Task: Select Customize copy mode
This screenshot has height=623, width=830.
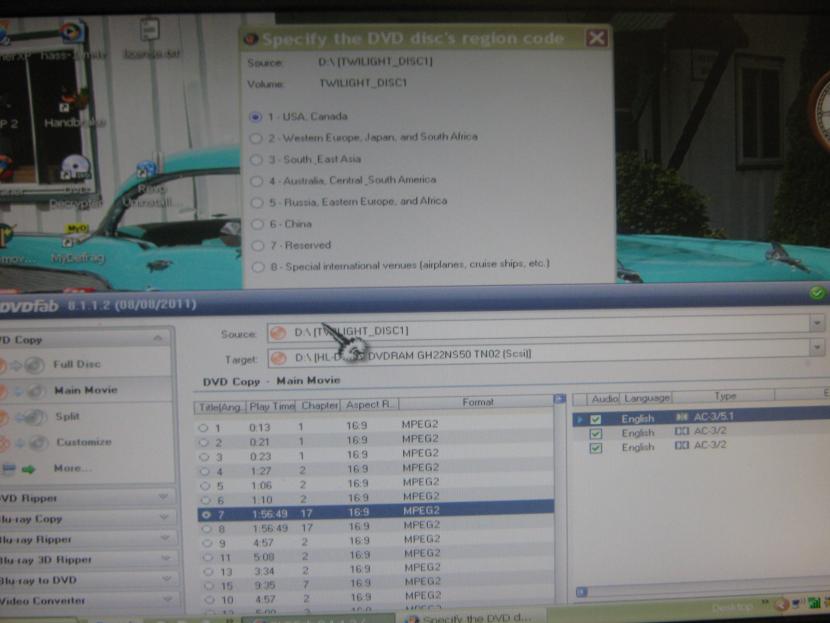Action: [x=84, y=442]
